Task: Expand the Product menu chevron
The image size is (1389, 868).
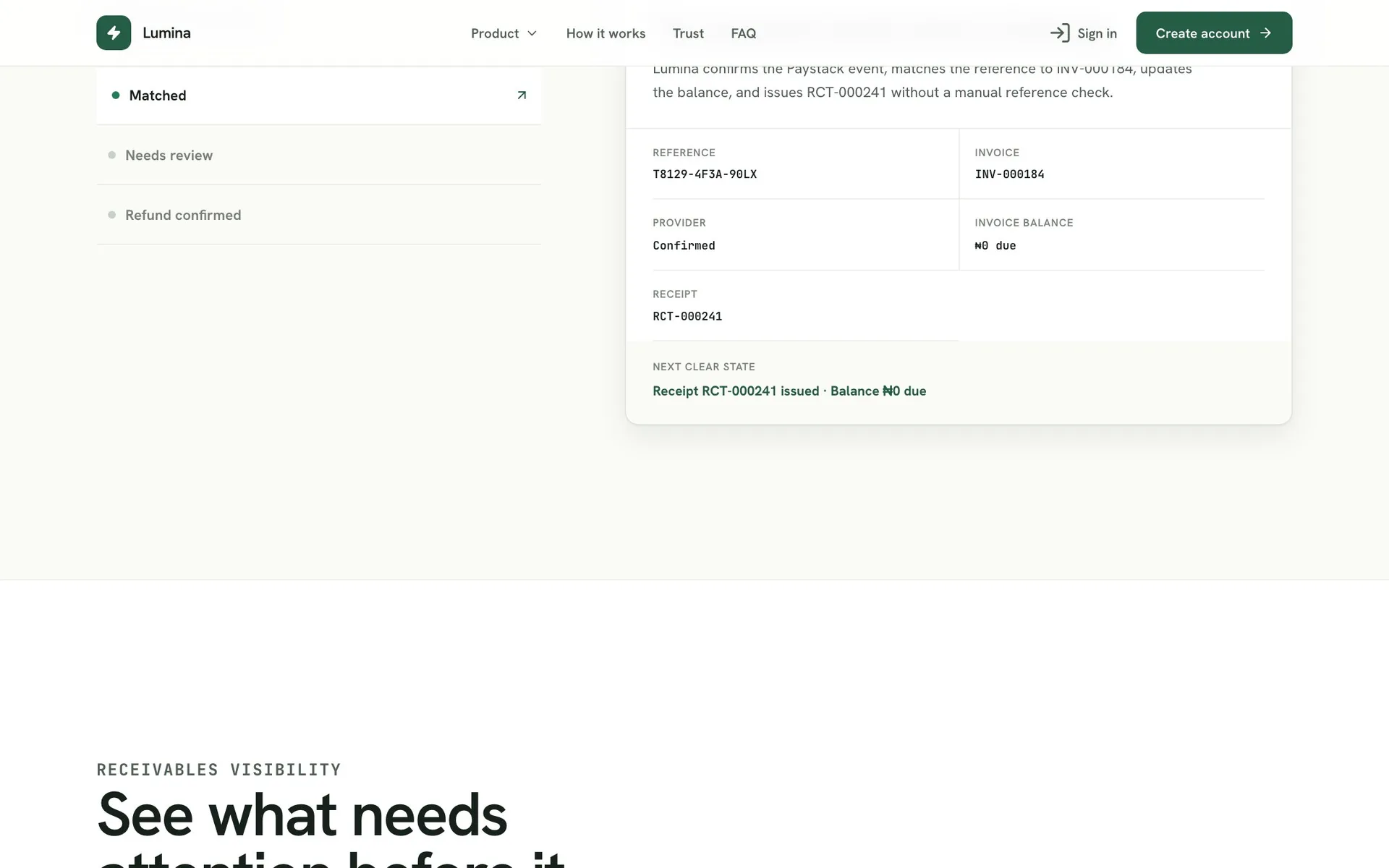Action: pos(532,33)
